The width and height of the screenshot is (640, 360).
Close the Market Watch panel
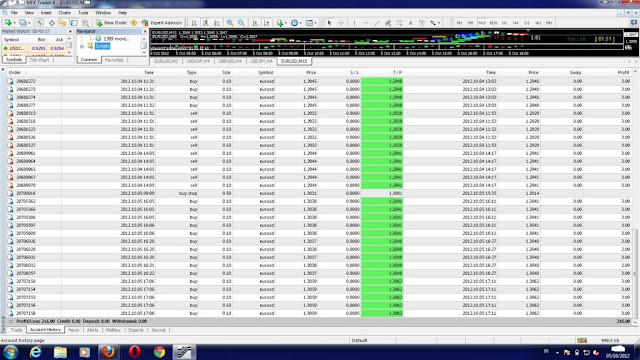(70, 31)
